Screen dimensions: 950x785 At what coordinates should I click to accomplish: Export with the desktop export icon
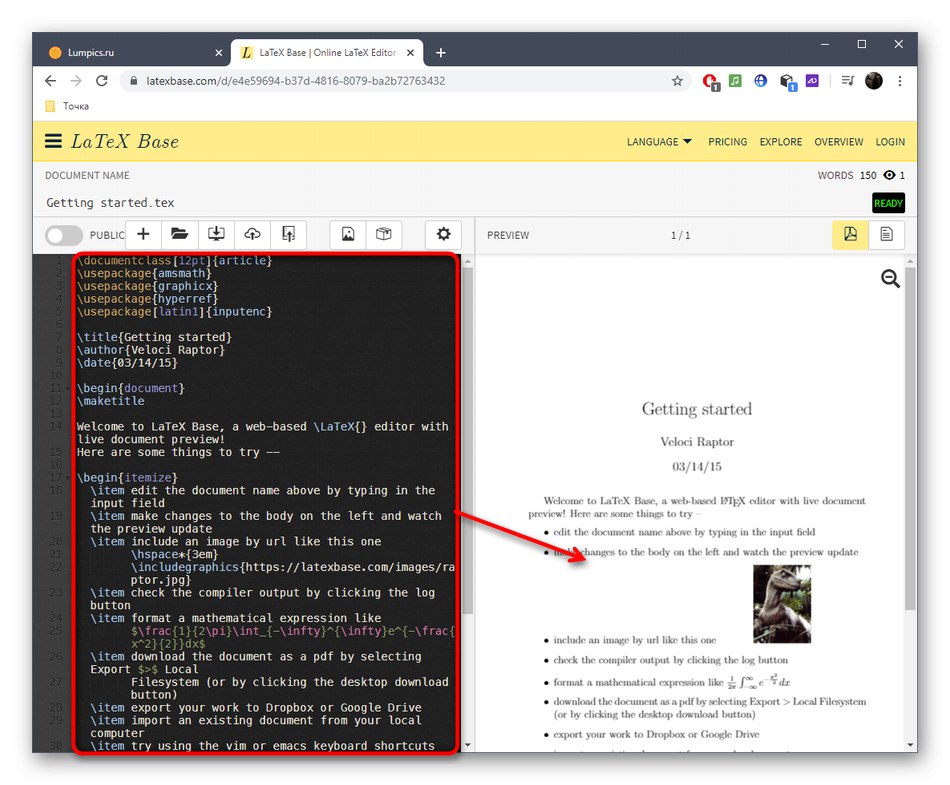tap(288, 234)
